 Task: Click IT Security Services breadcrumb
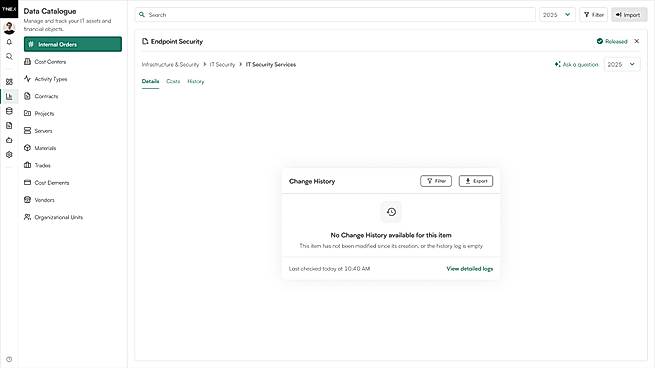(x=271, y=64)
